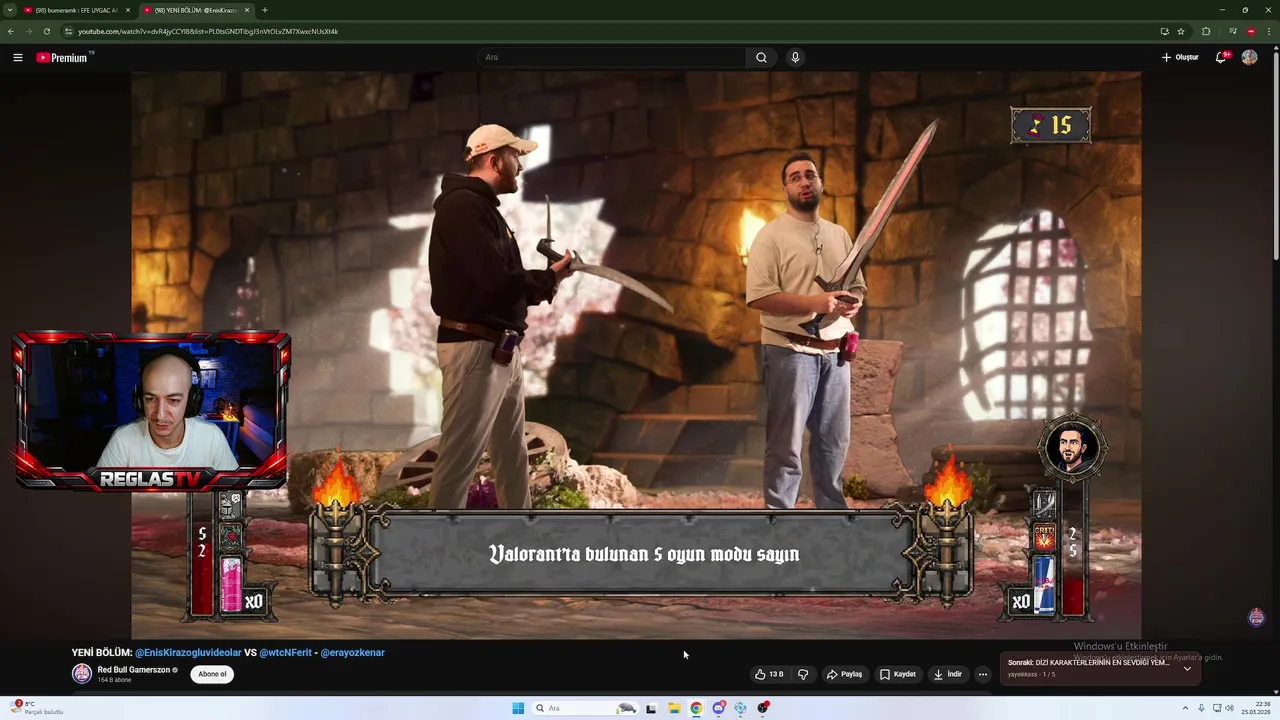Bookmark this page with the star
The image size is (1280, 720).
1181,31
